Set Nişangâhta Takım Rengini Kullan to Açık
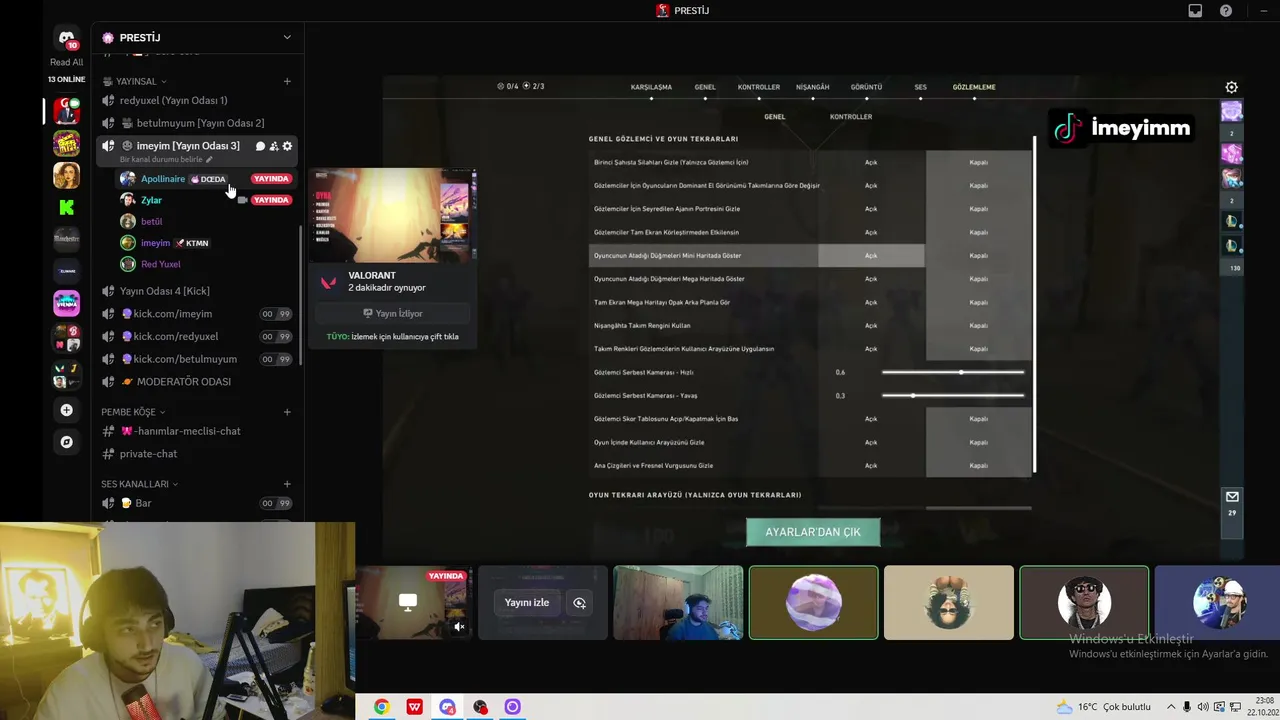 click(871, 325)
